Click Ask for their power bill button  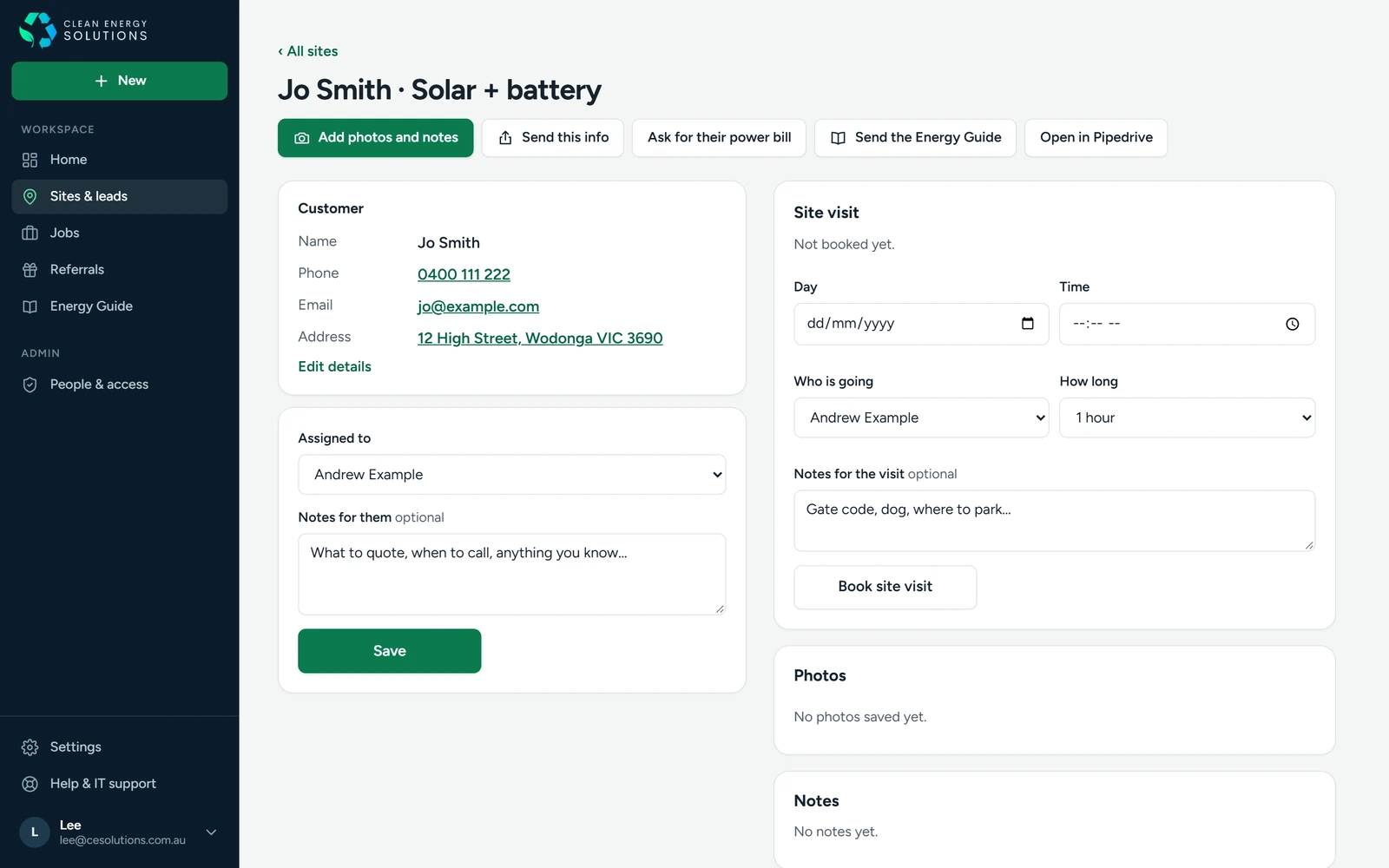720,138
